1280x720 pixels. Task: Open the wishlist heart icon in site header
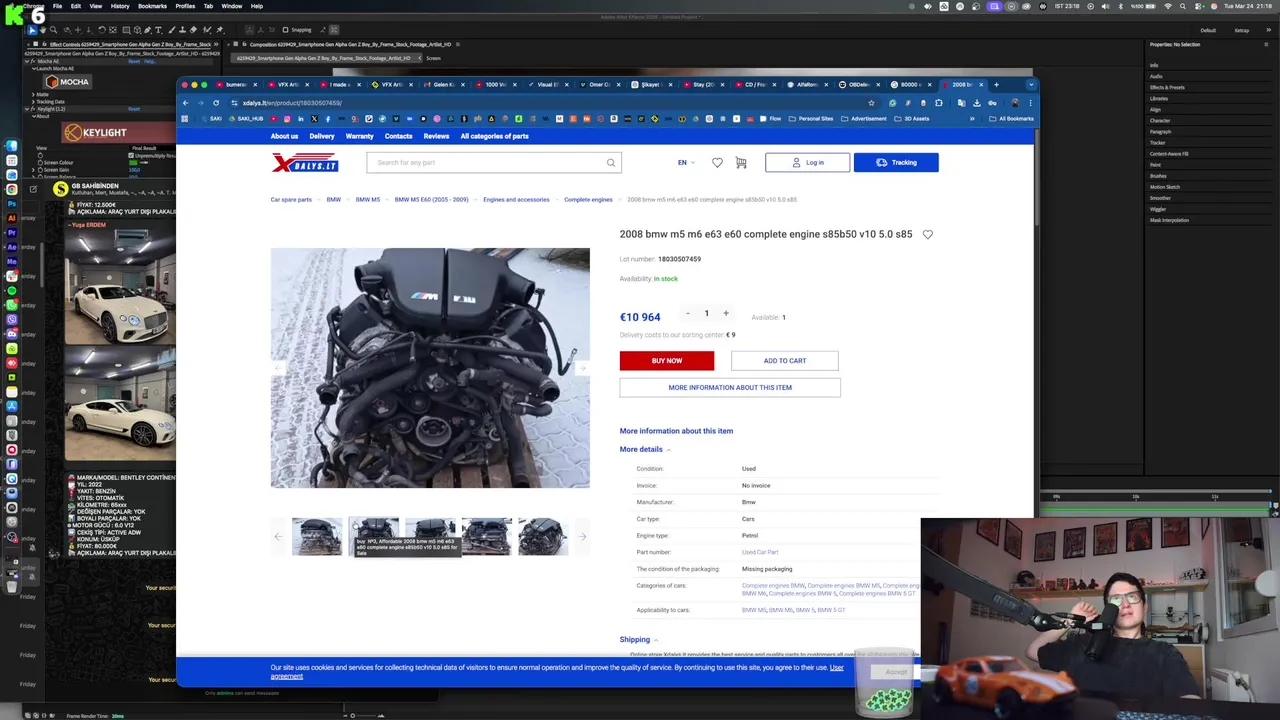[717, 162]
